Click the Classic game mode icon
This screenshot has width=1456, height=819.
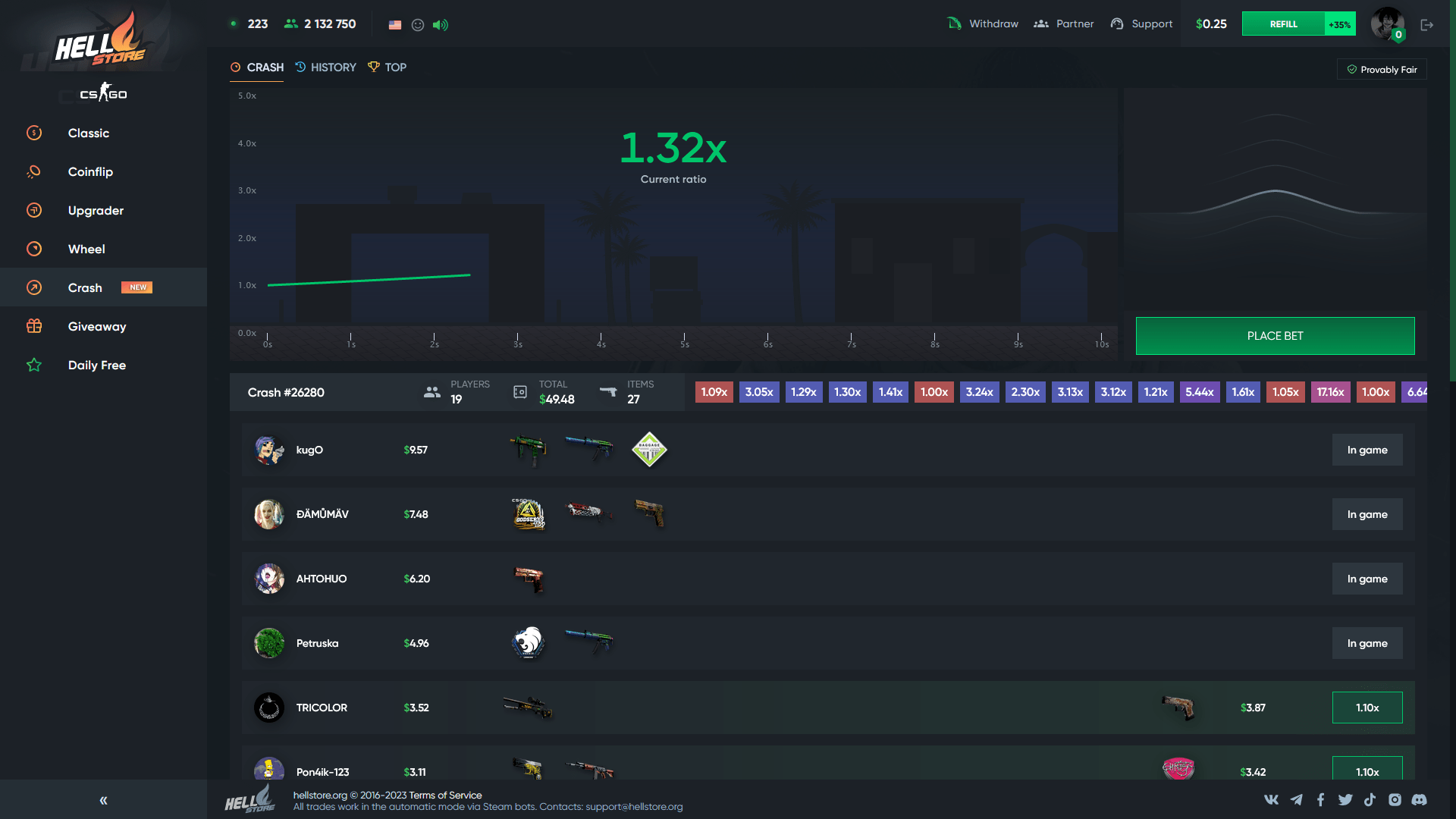pos(34,132)
